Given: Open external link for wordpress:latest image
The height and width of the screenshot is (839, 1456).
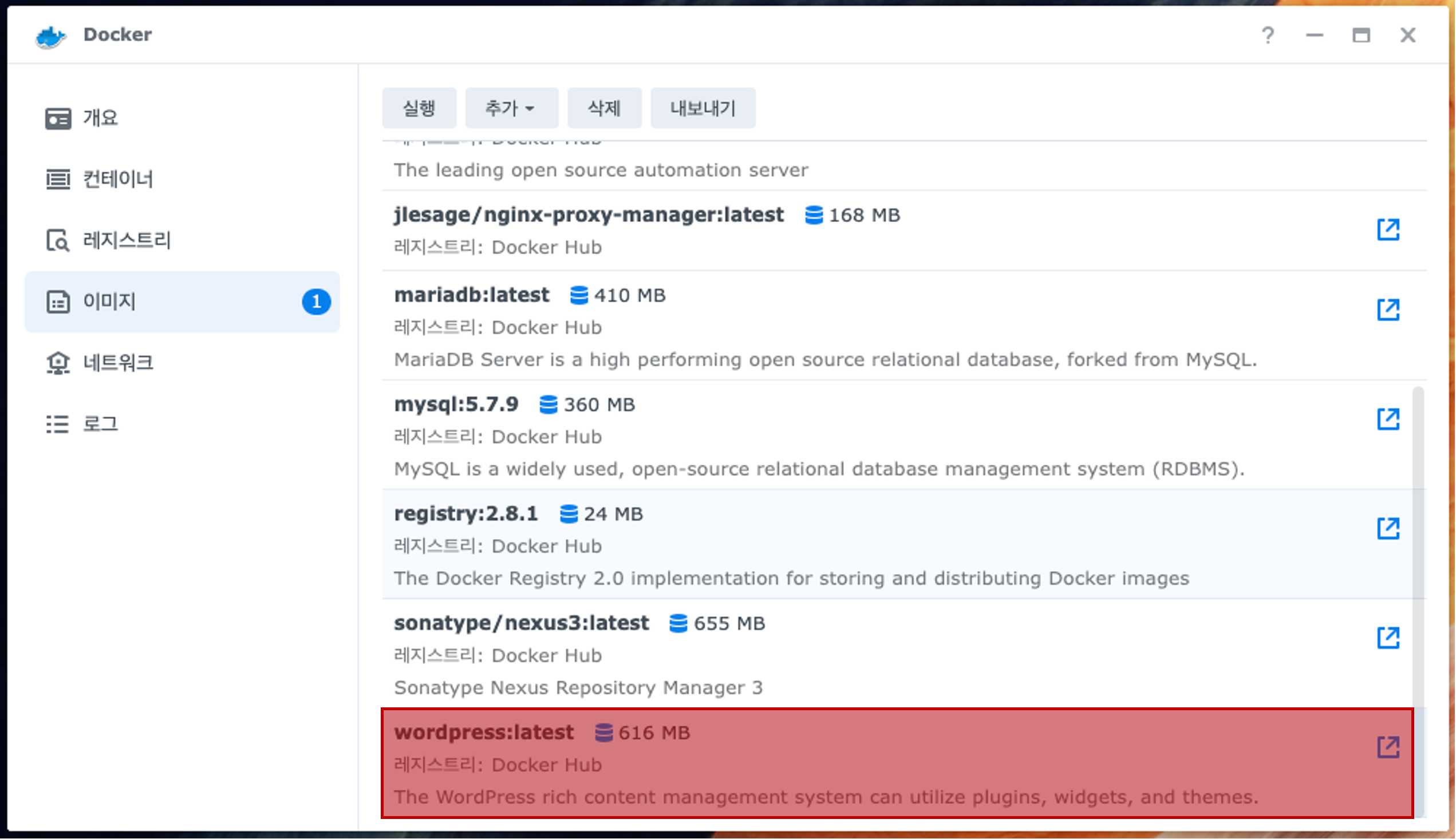Looking at the screenshot, I should click(x=1388, y=747).
